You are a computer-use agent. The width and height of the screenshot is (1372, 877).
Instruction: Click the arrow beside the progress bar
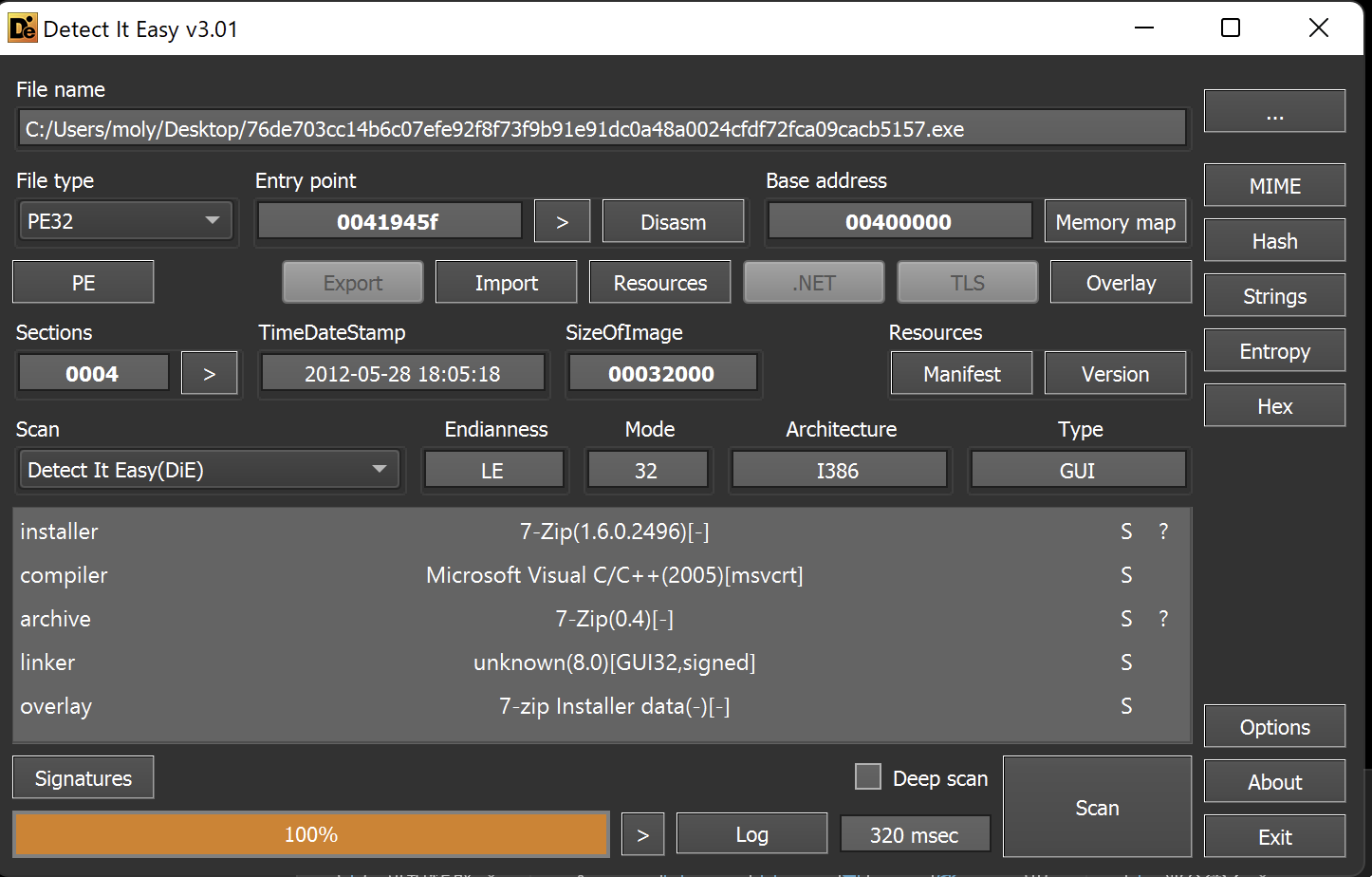(642, 835)
